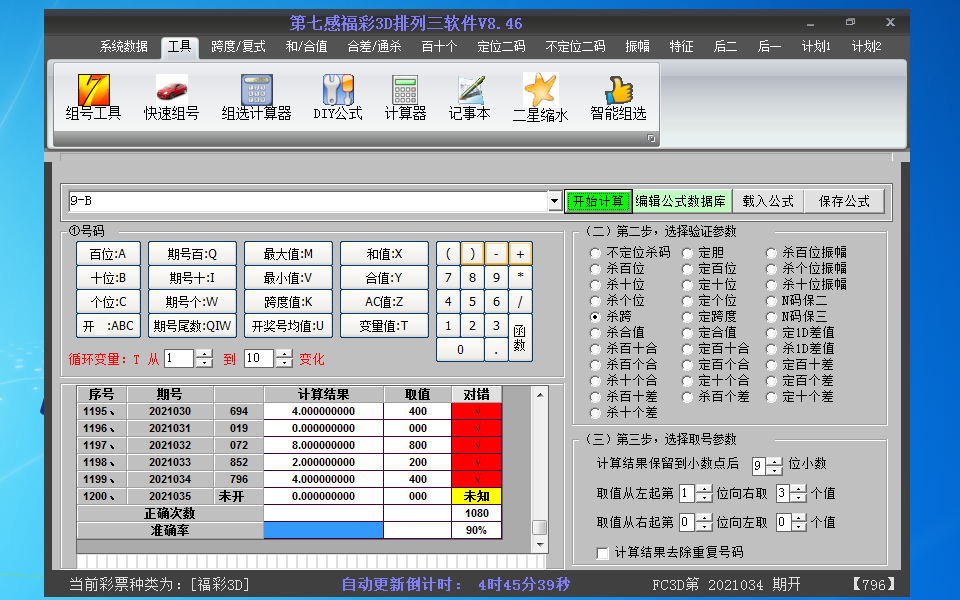Insert the 和值:X variable
This screenshot has width=960, height=600.
384,254
